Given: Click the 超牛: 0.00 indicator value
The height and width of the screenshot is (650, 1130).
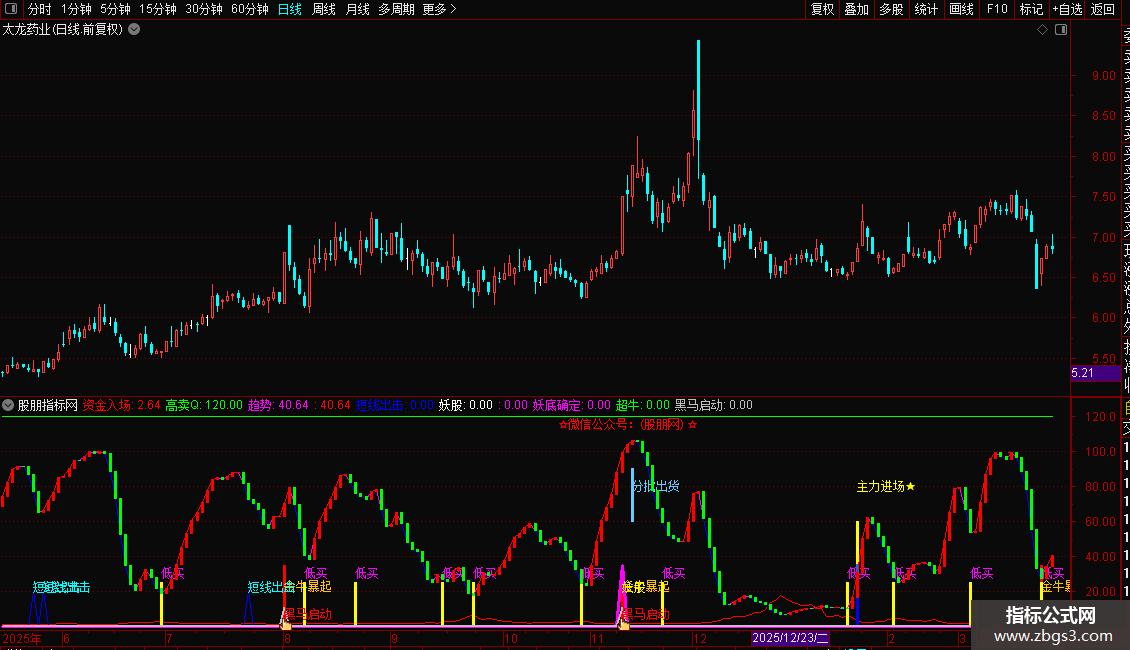Looking at the screenshot, I should click(x=643, y=405).
